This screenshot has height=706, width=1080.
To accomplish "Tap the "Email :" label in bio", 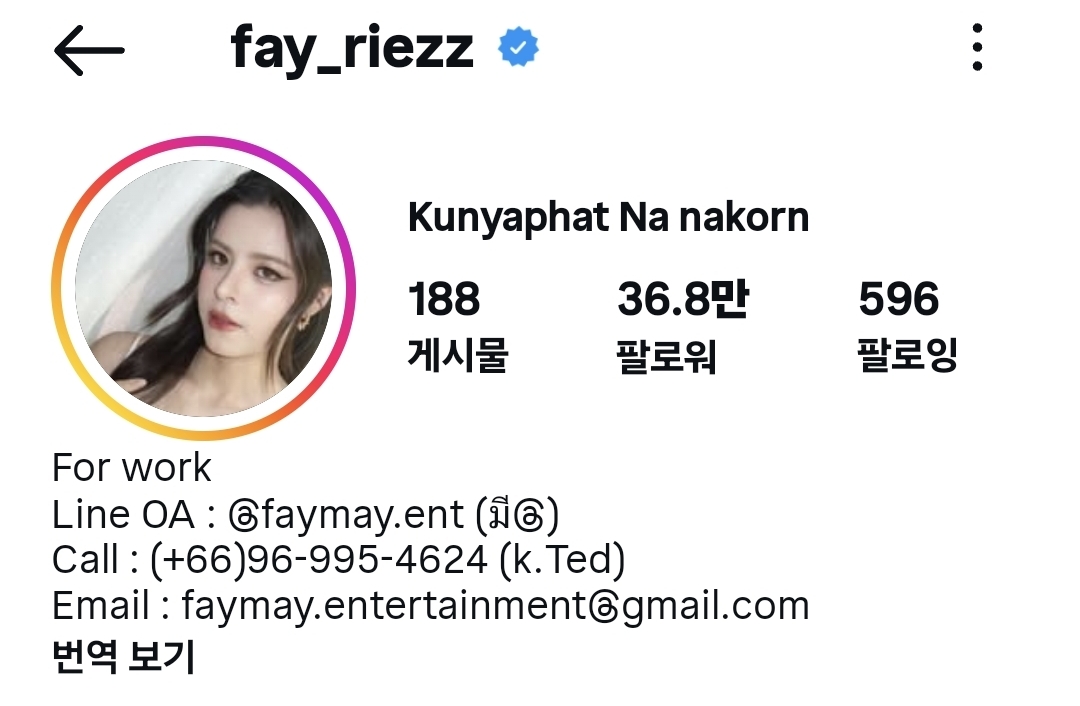I will pos(111,606).
